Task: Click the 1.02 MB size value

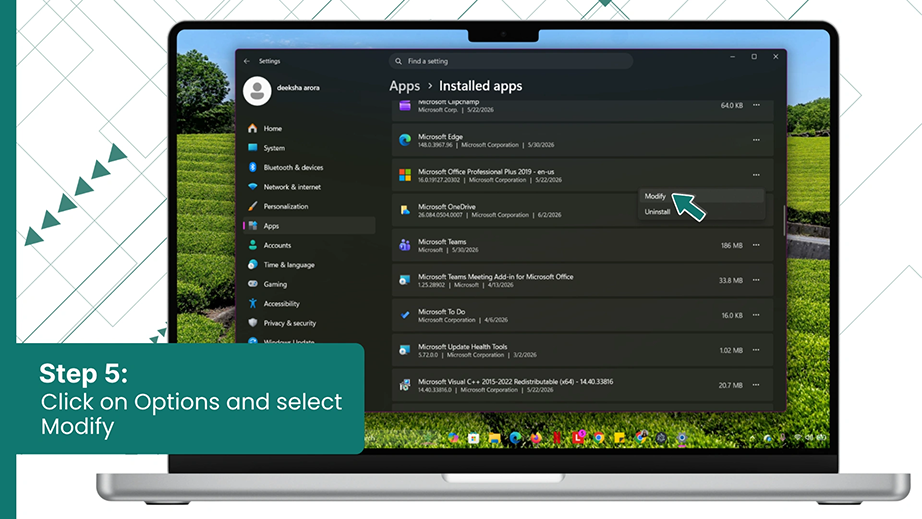Action: click(731, 350)
